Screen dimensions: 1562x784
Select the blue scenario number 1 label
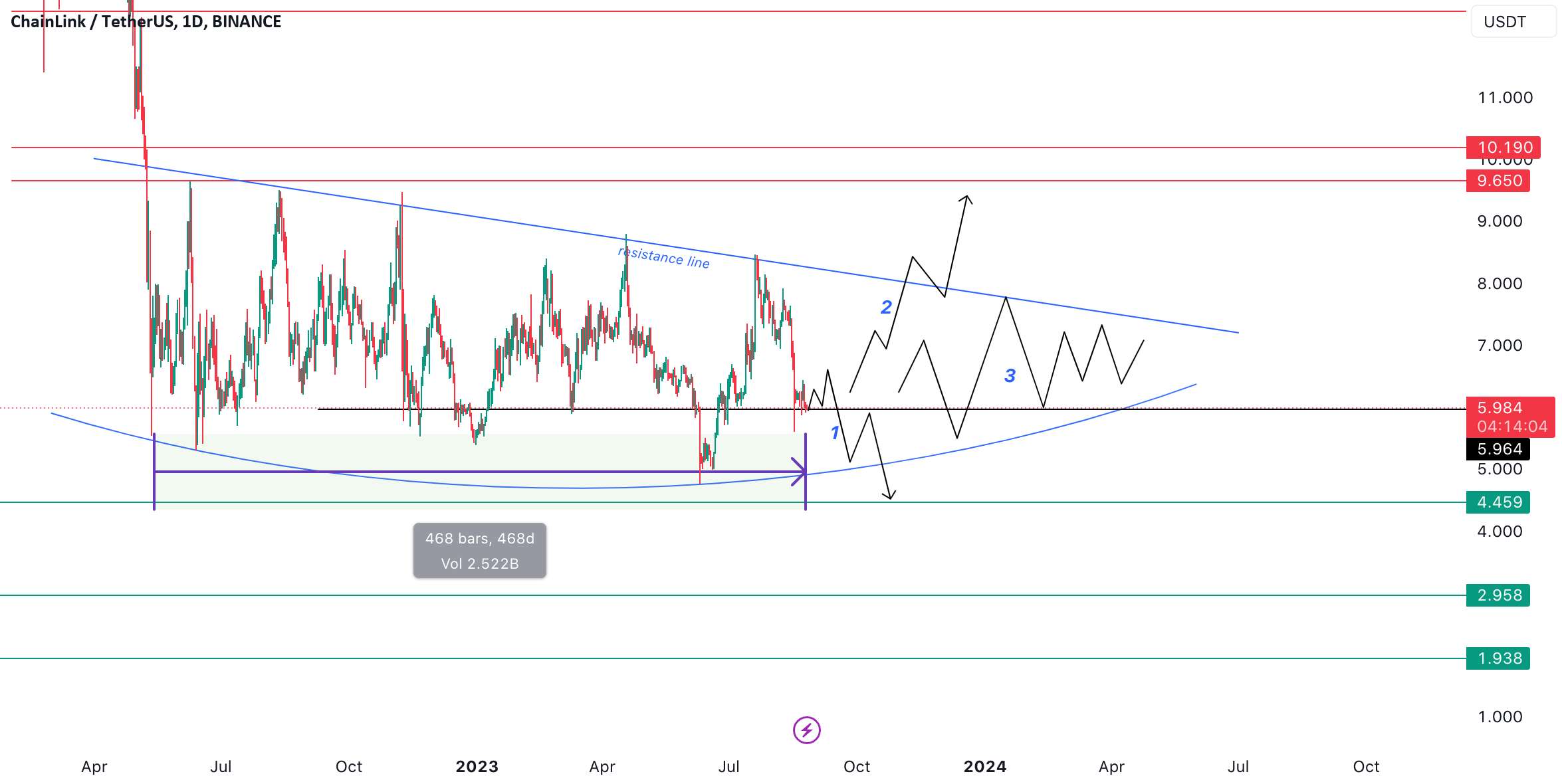[x=835, y=433]
